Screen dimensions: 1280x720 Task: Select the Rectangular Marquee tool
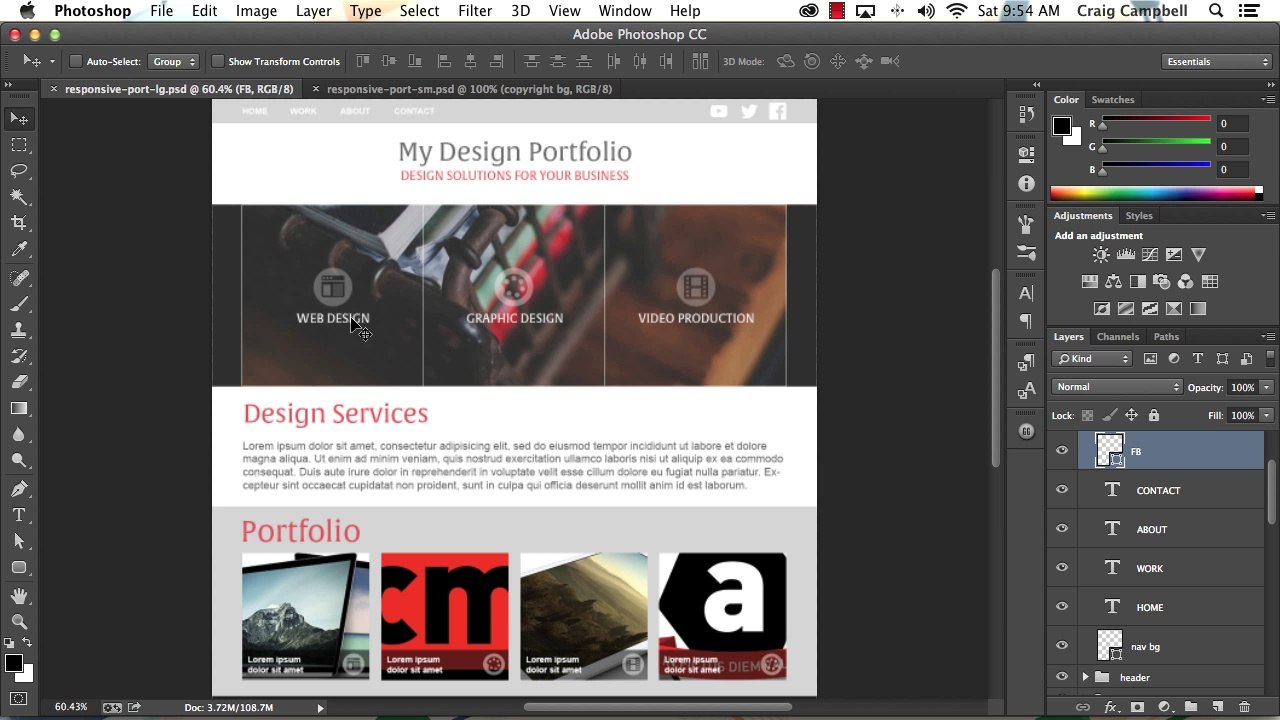click(x=19, y=145)
